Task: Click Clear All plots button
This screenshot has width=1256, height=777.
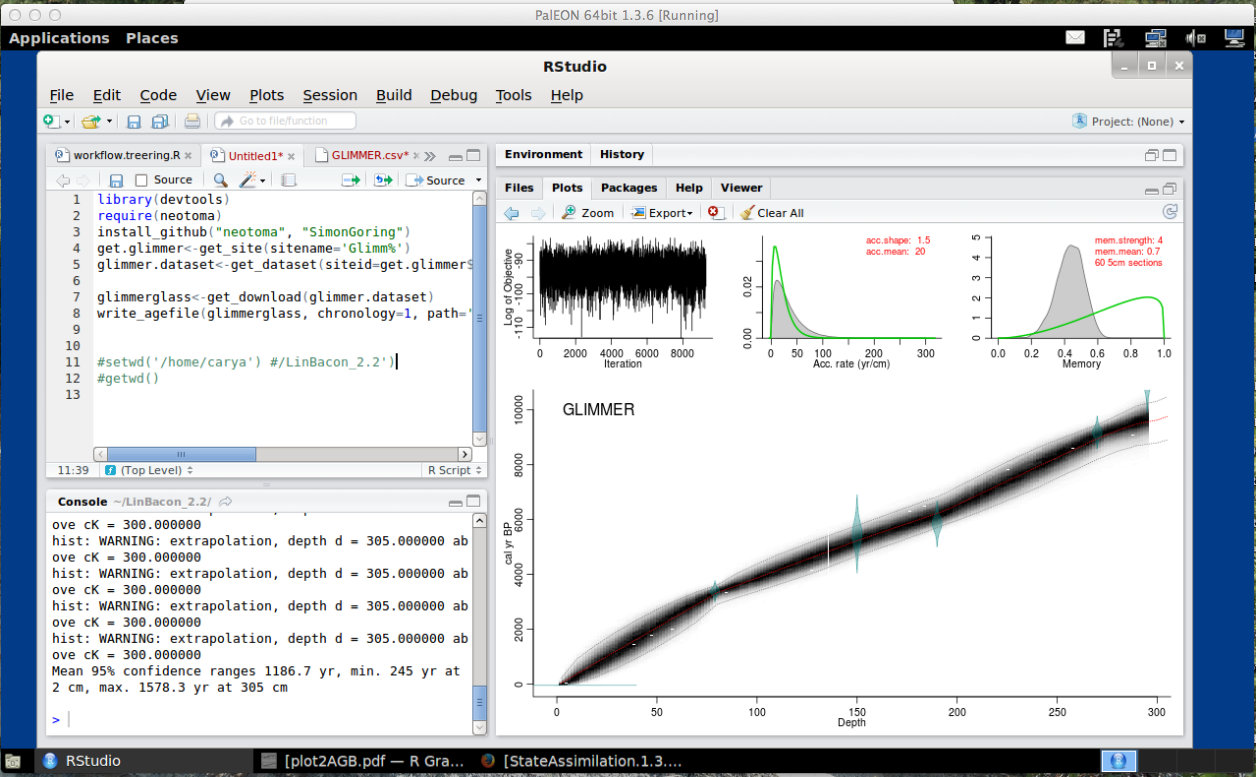Action: click(771, 213)
